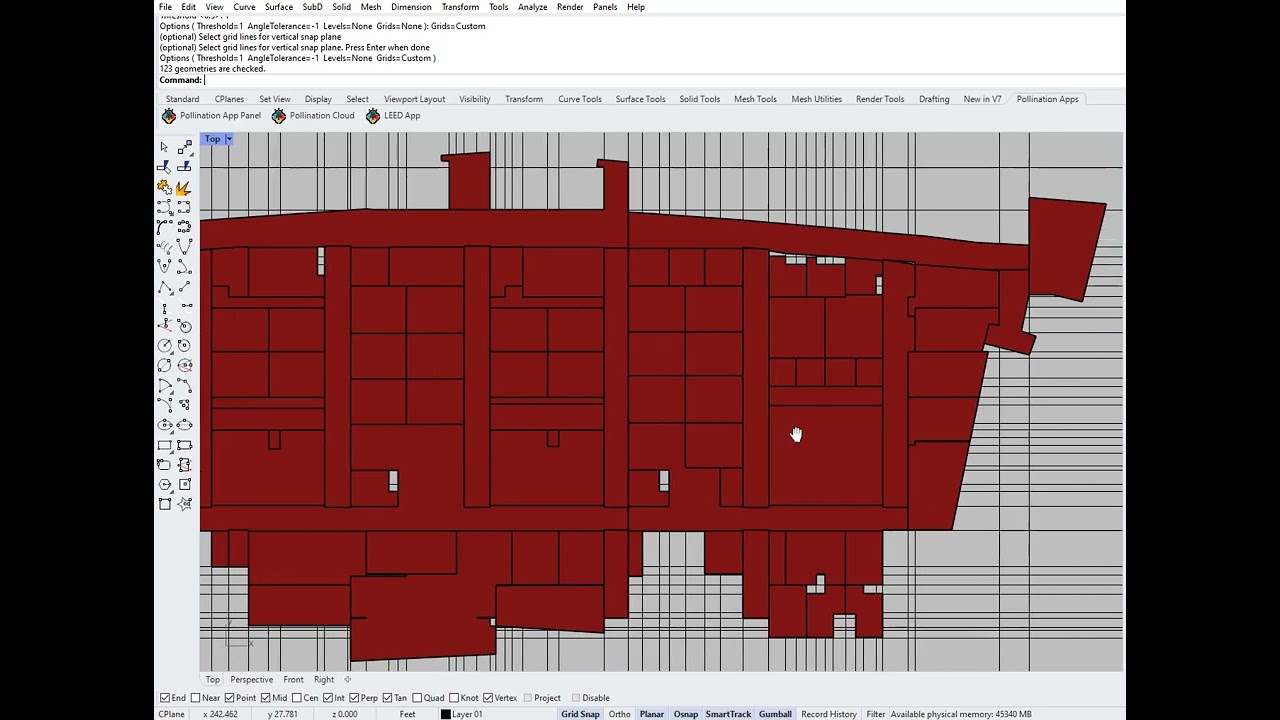Choose the center-radius circle tool

[x=164, y=346]
